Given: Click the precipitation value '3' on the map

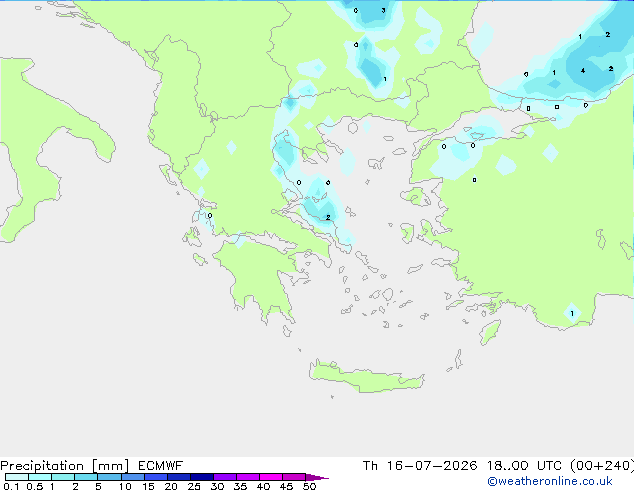Looking at the screenshot, I should pyautogui.click(x=383, y=11).
